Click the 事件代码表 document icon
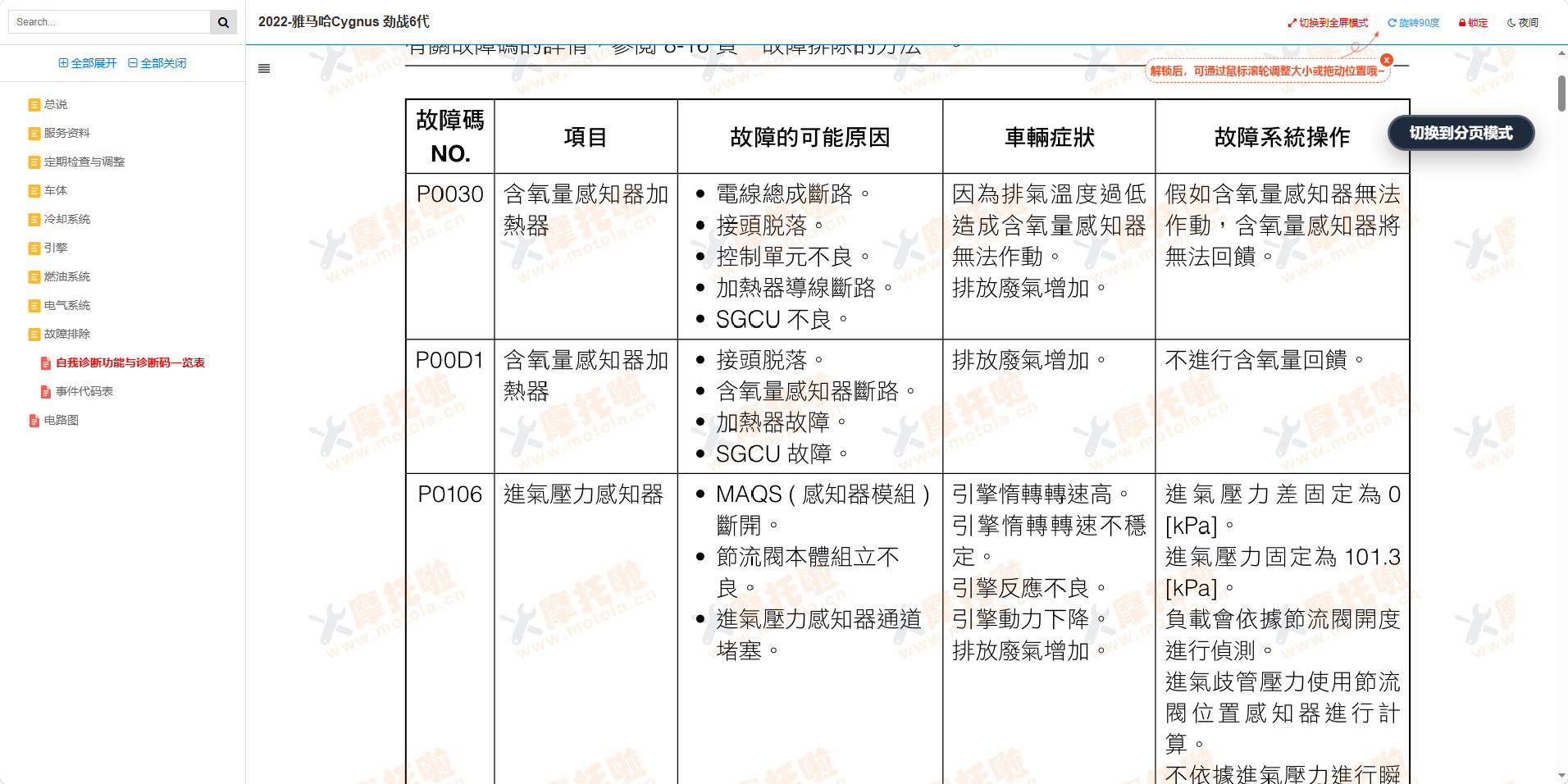The image size is (1568, 784). pos(46,392)
